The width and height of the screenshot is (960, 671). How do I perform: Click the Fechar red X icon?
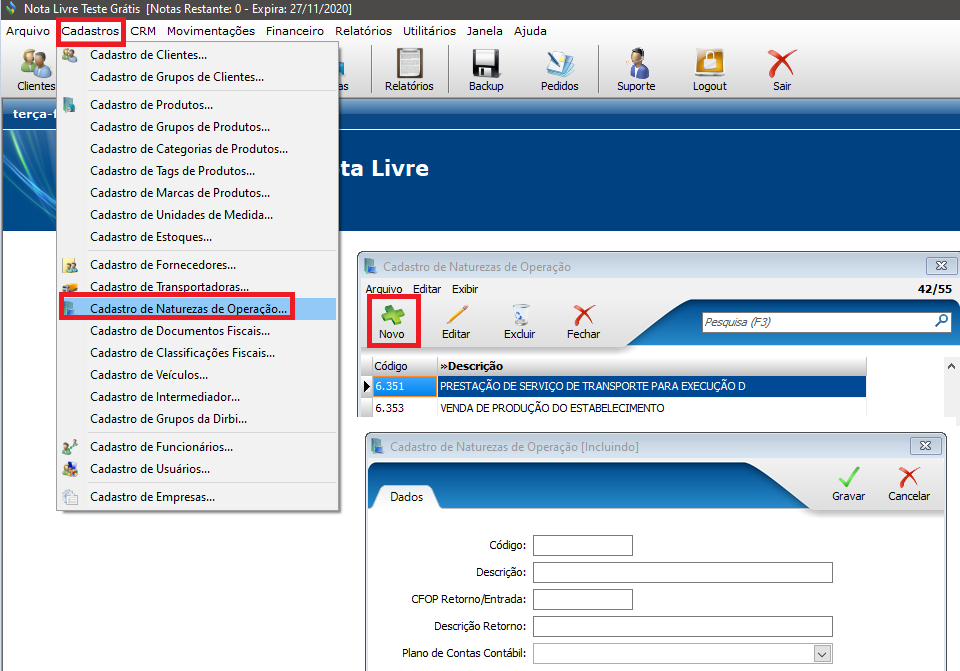pos(583,316)
